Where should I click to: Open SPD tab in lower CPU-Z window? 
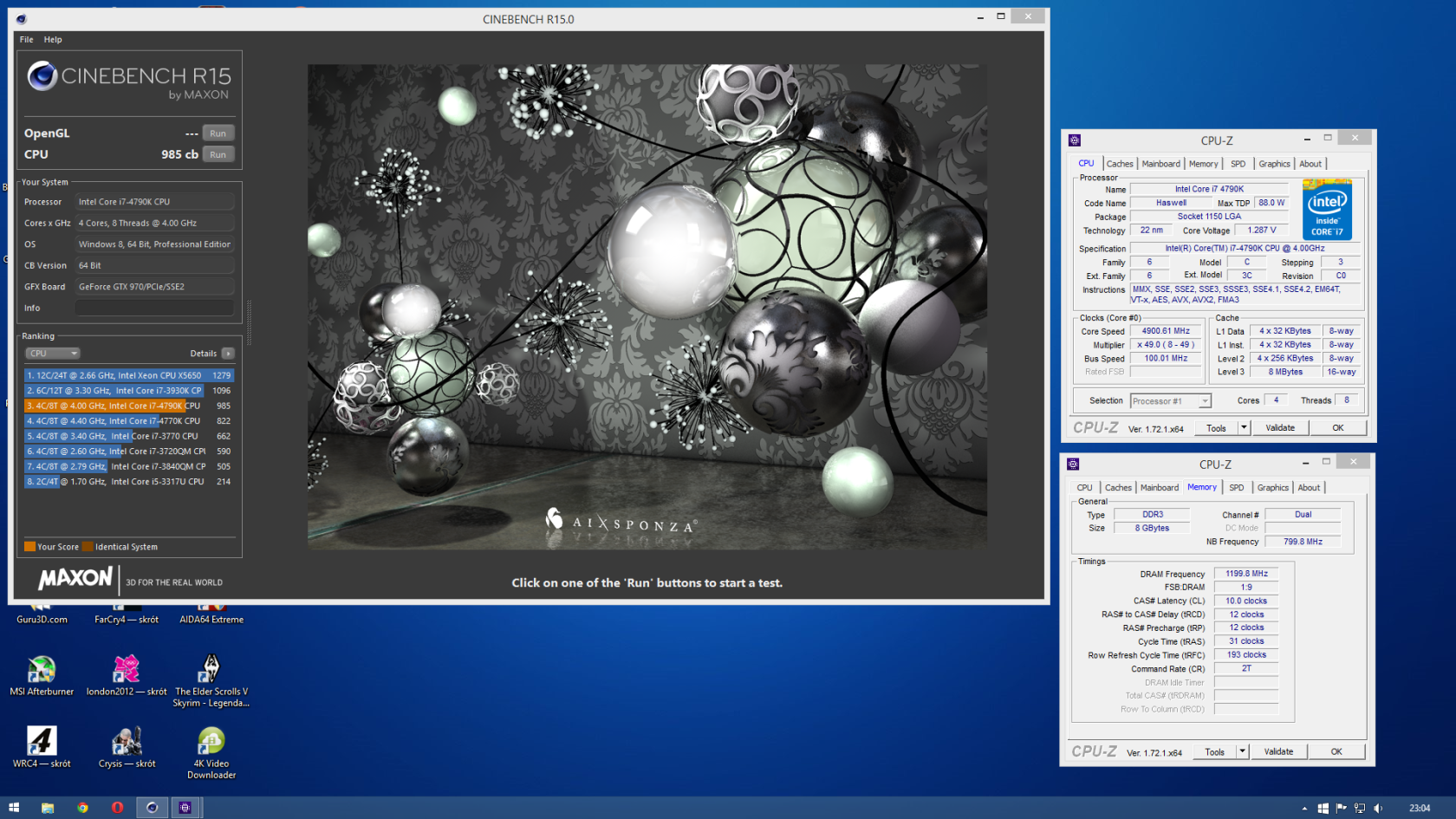point(1236,488)
